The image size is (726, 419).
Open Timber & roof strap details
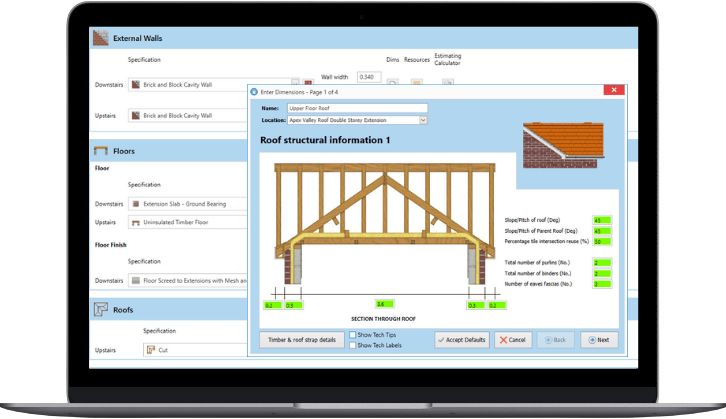[x=302, y=340]
